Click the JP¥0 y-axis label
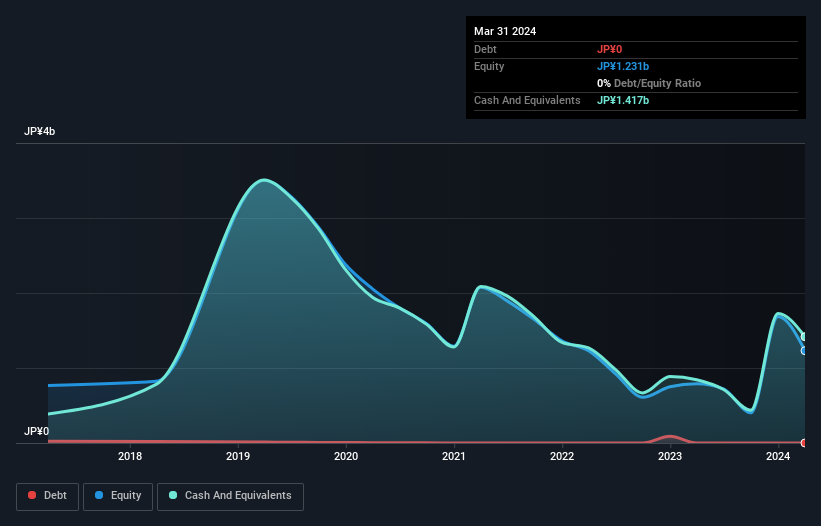This screenshot has height=526, width=821. point(36,431)
